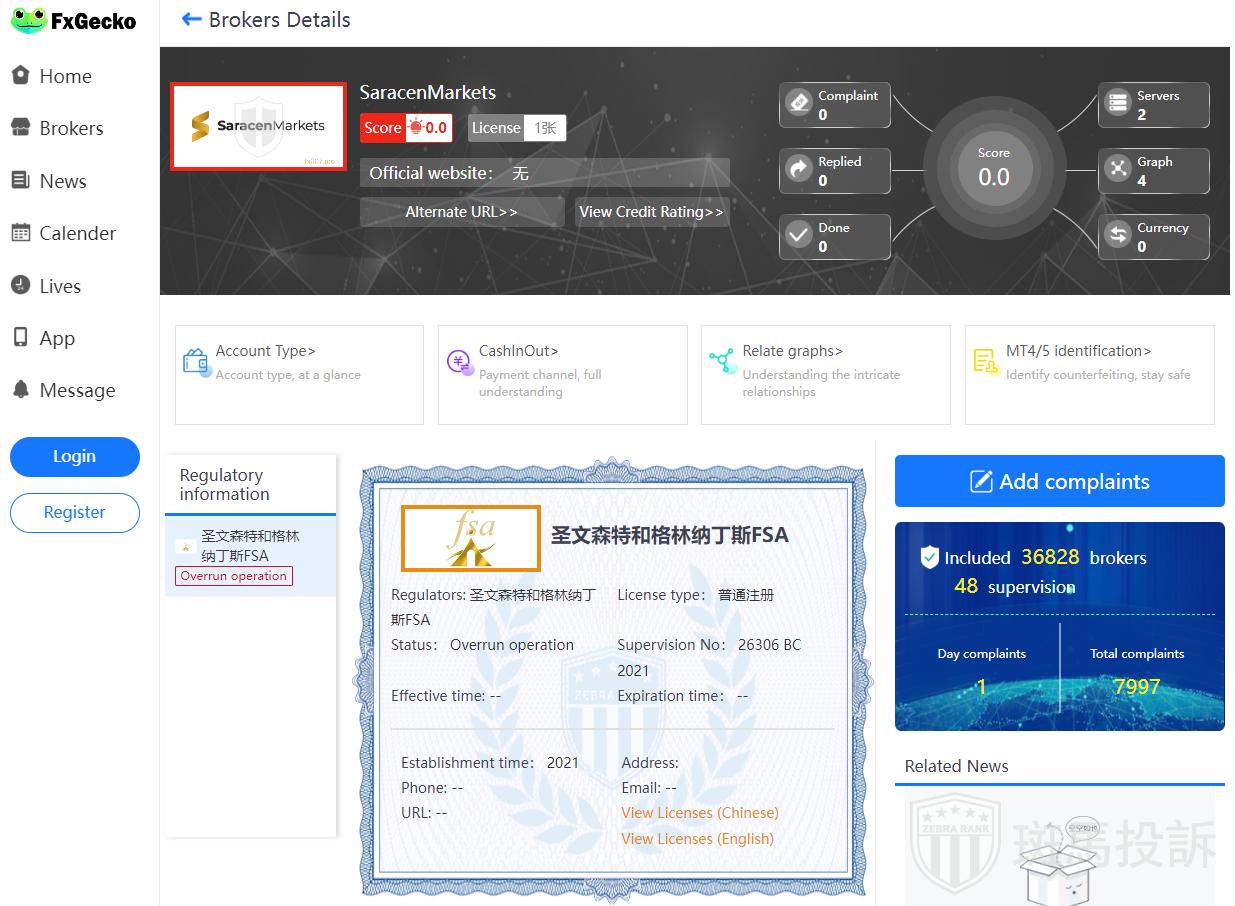
Task: Select the FSA regulator entry in the list
Action: coord(249,555)
